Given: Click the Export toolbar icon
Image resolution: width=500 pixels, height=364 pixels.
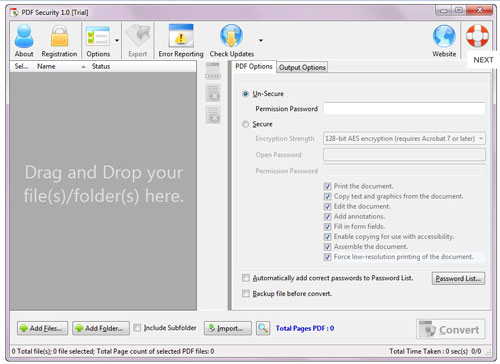Looking at the screenshot, I should (138, 36).
